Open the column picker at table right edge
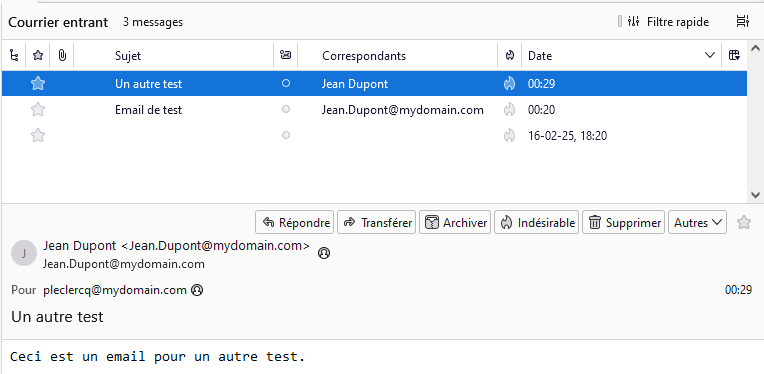Screen dimensions: 764x374 click(x=734, y=56)
